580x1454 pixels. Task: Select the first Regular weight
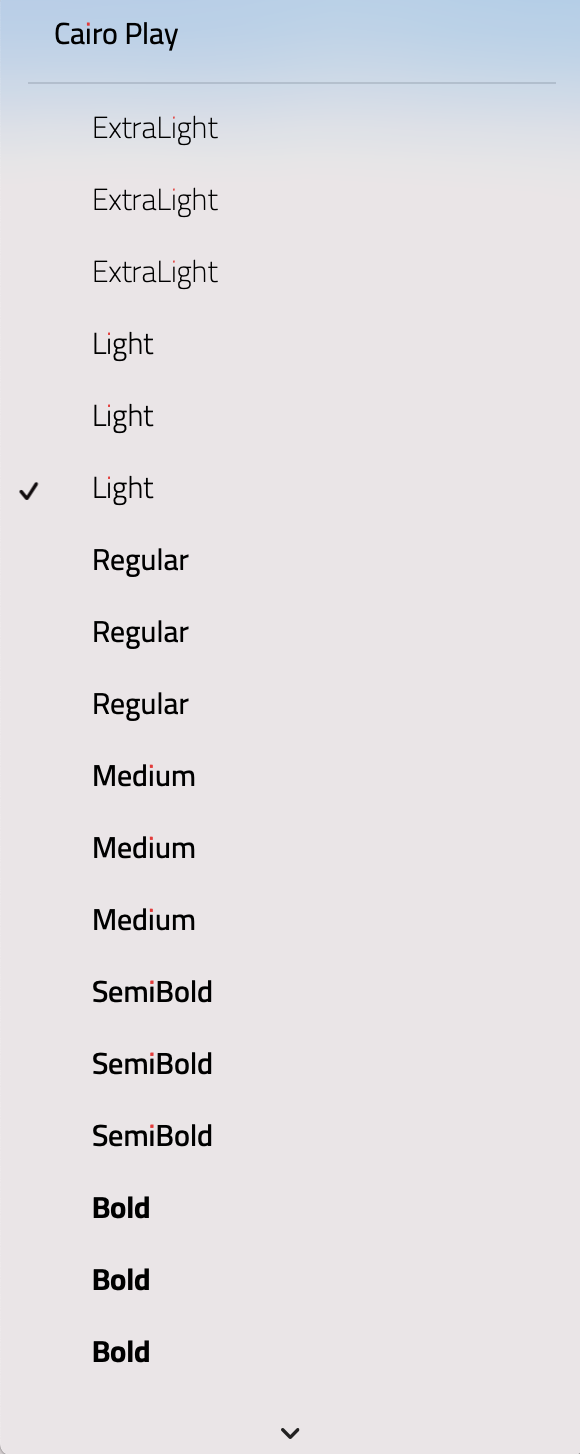pos(140,559)
